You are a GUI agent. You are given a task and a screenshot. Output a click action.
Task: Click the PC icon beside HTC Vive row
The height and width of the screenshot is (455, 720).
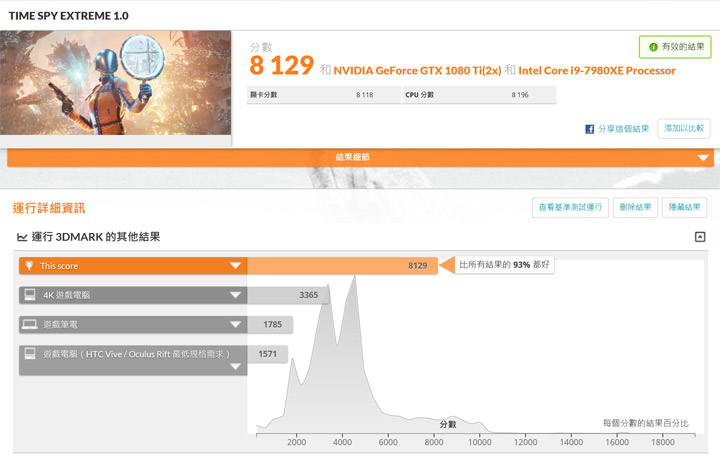(x=30, y=353)
